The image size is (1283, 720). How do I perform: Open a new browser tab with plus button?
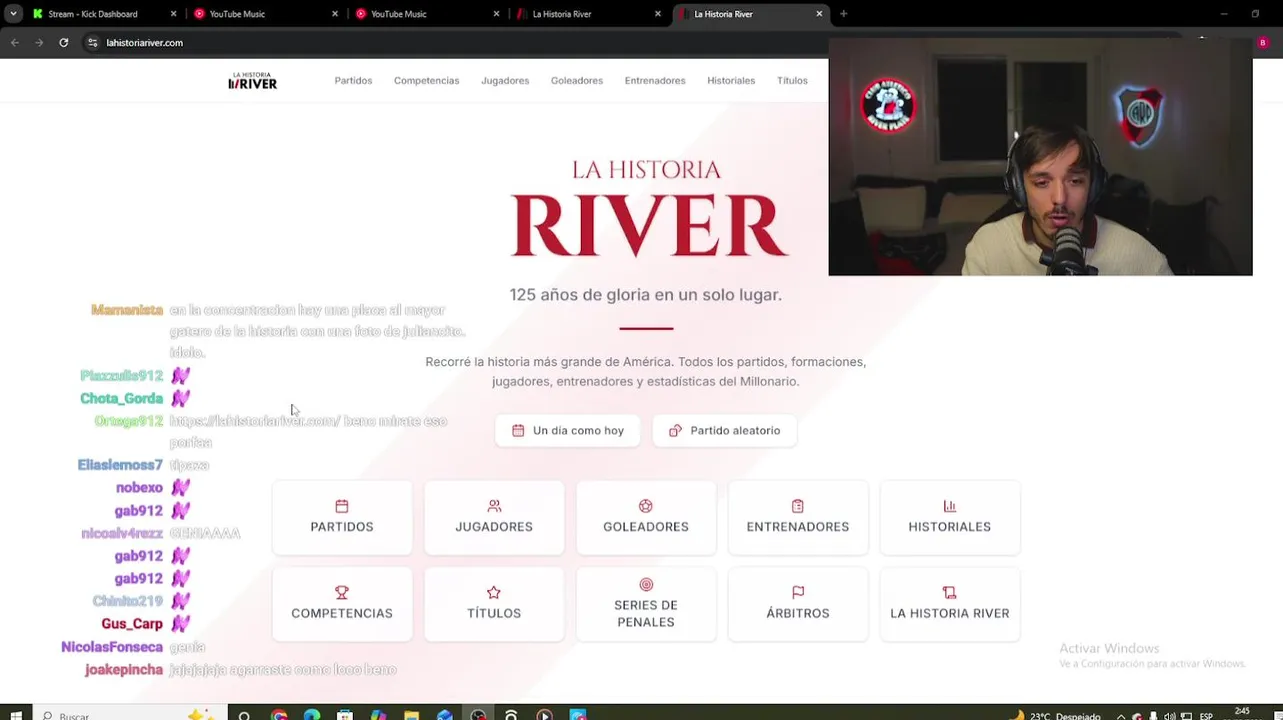coord(843,14)
